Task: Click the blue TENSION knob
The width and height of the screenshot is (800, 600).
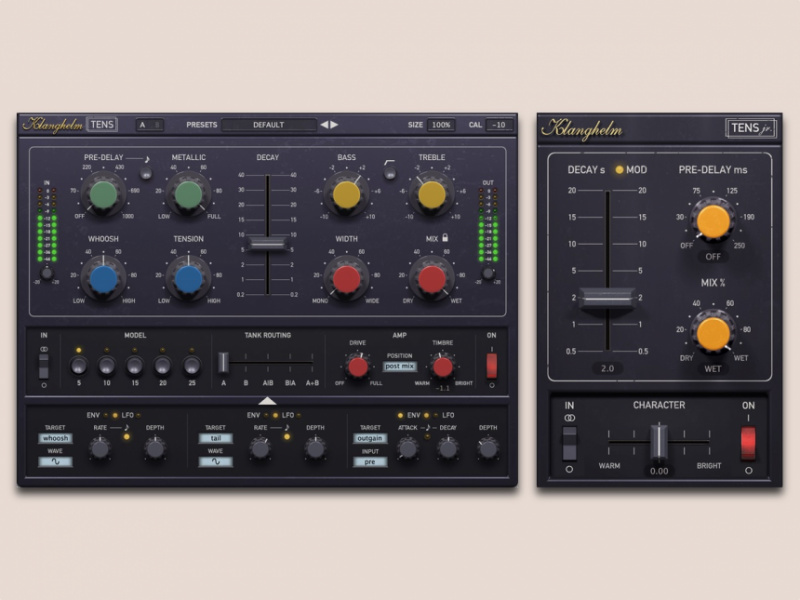Action: [x=188, y=279]
